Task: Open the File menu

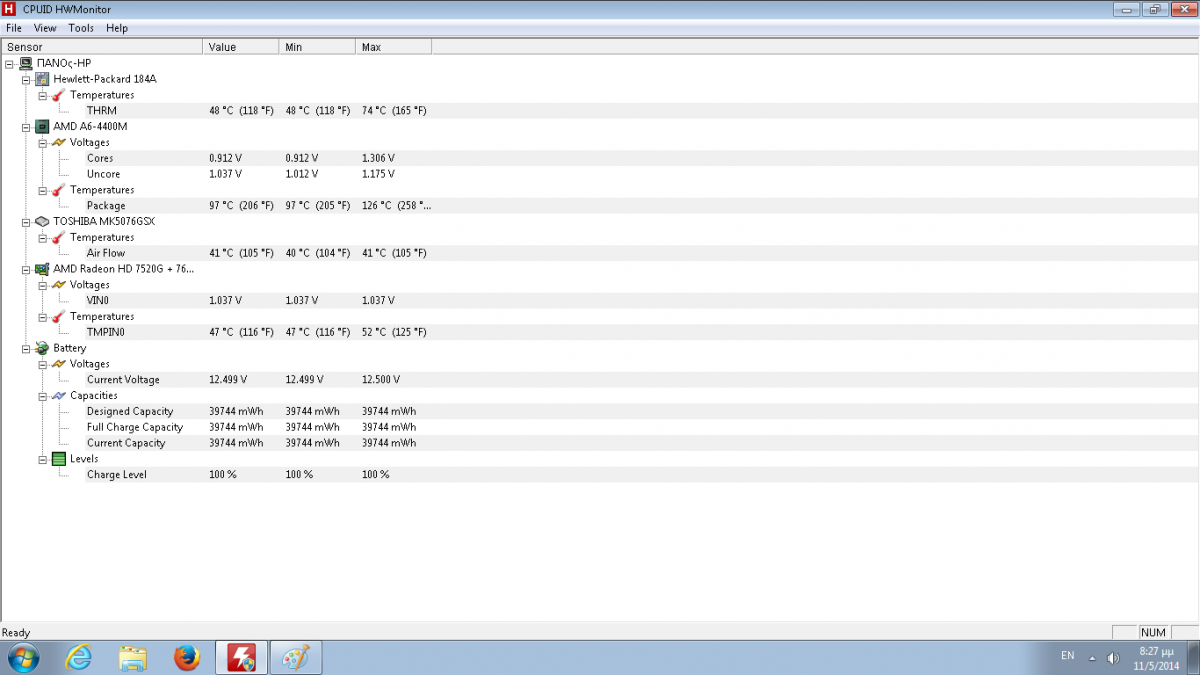Action: pos(14,28)
